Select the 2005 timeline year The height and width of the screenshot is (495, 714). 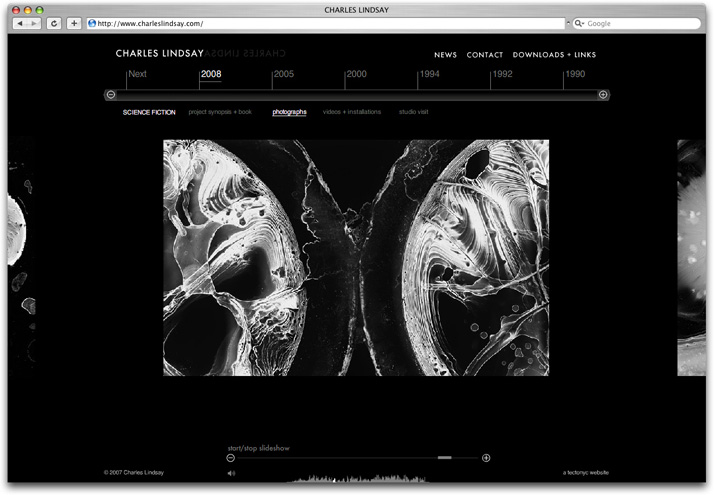click(283, 74)
